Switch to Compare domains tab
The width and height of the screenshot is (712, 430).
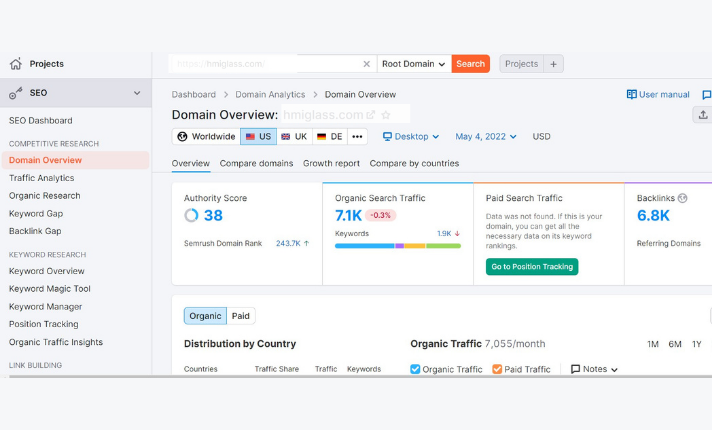256,163
